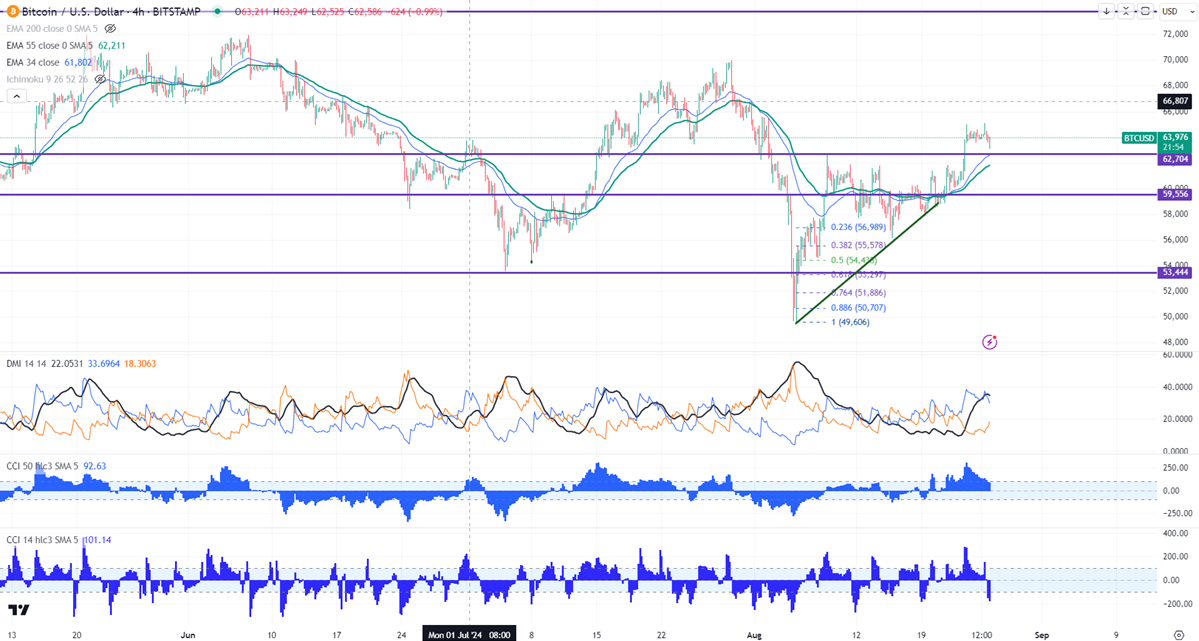Select the CCI 50 hlc3 SMA 5 label

point(43,466)
